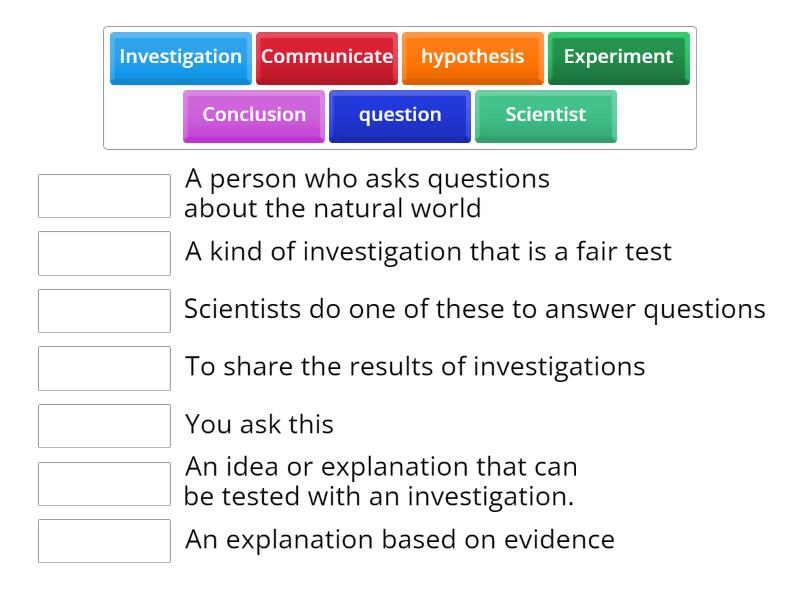Click the clue about the natural world
This screenshot has height=600, width=800.
click(x=368, y=193)
